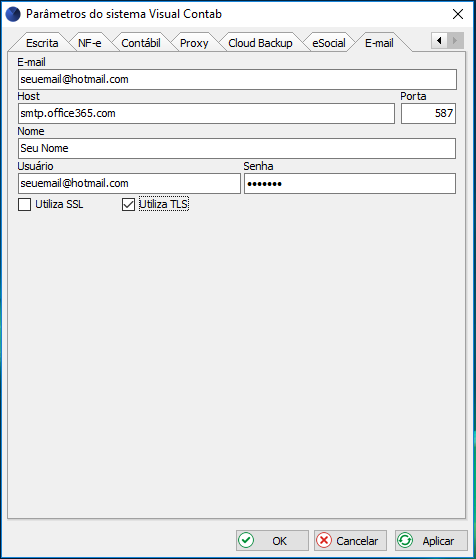This screenshot has width=476, height=559.
Task: Open the Cloud Backup tab
Action: pos(260,43)
